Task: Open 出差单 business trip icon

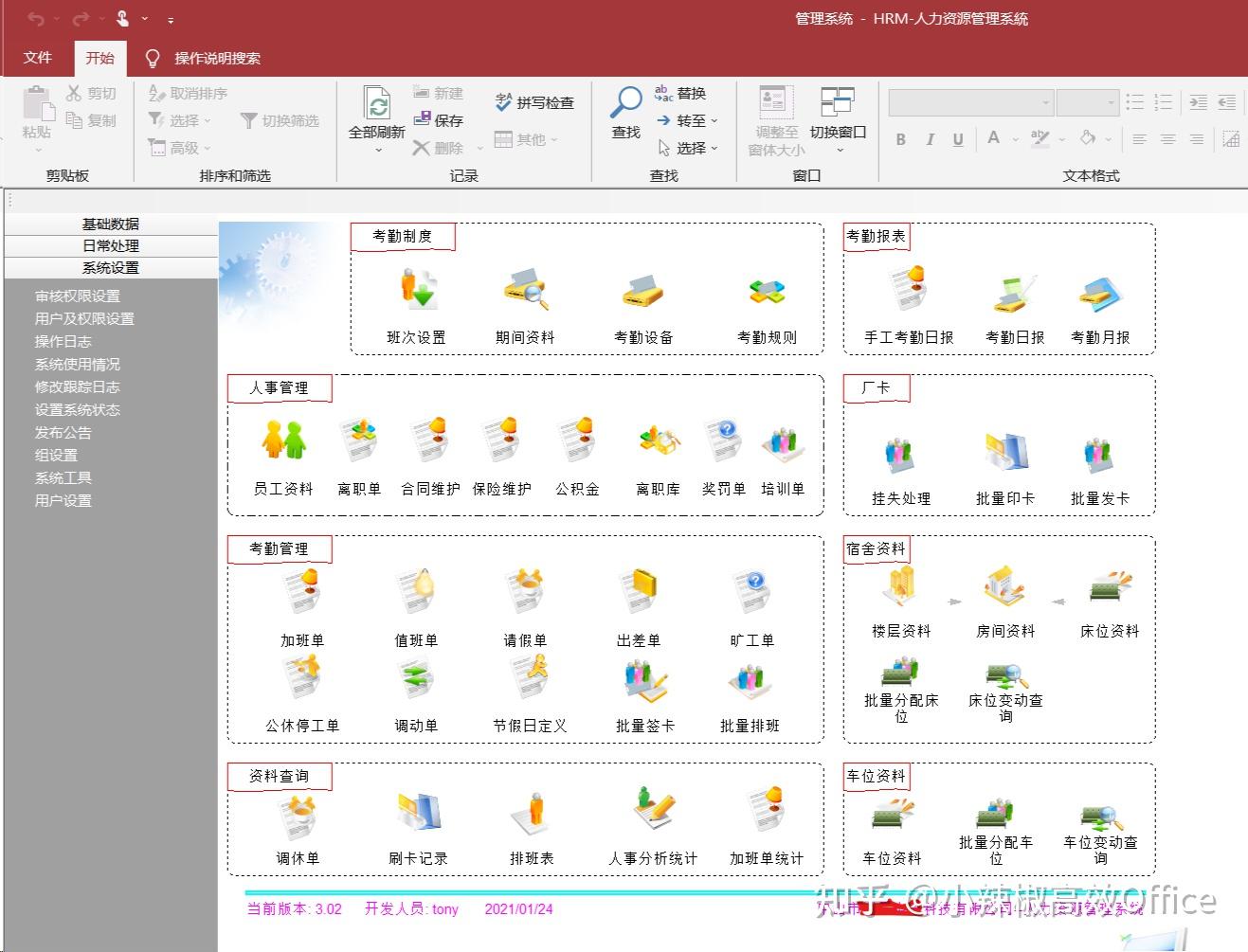Action: 638,592
